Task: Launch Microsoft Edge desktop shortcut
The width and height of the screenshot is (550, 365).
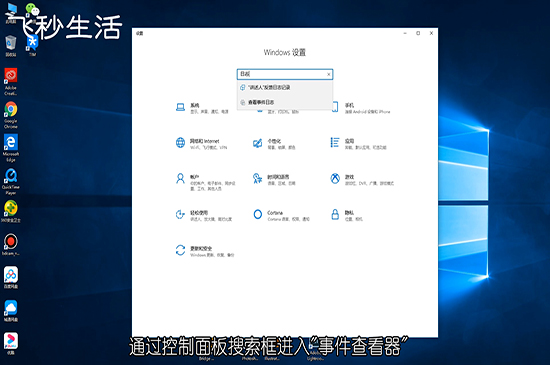Action: 11,148
